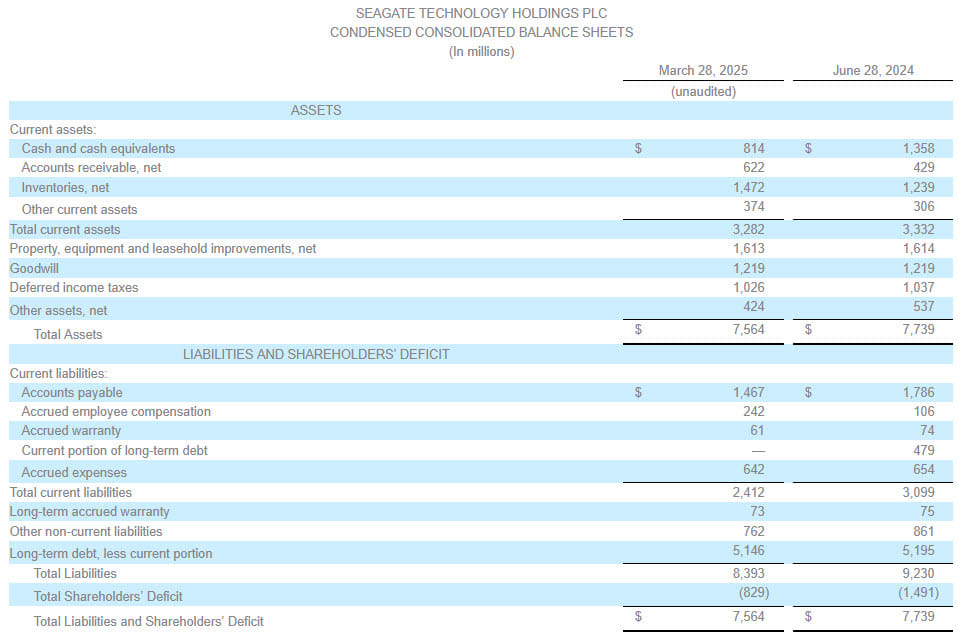Select cash value 1,358 for June 2024

coord(918,148)
